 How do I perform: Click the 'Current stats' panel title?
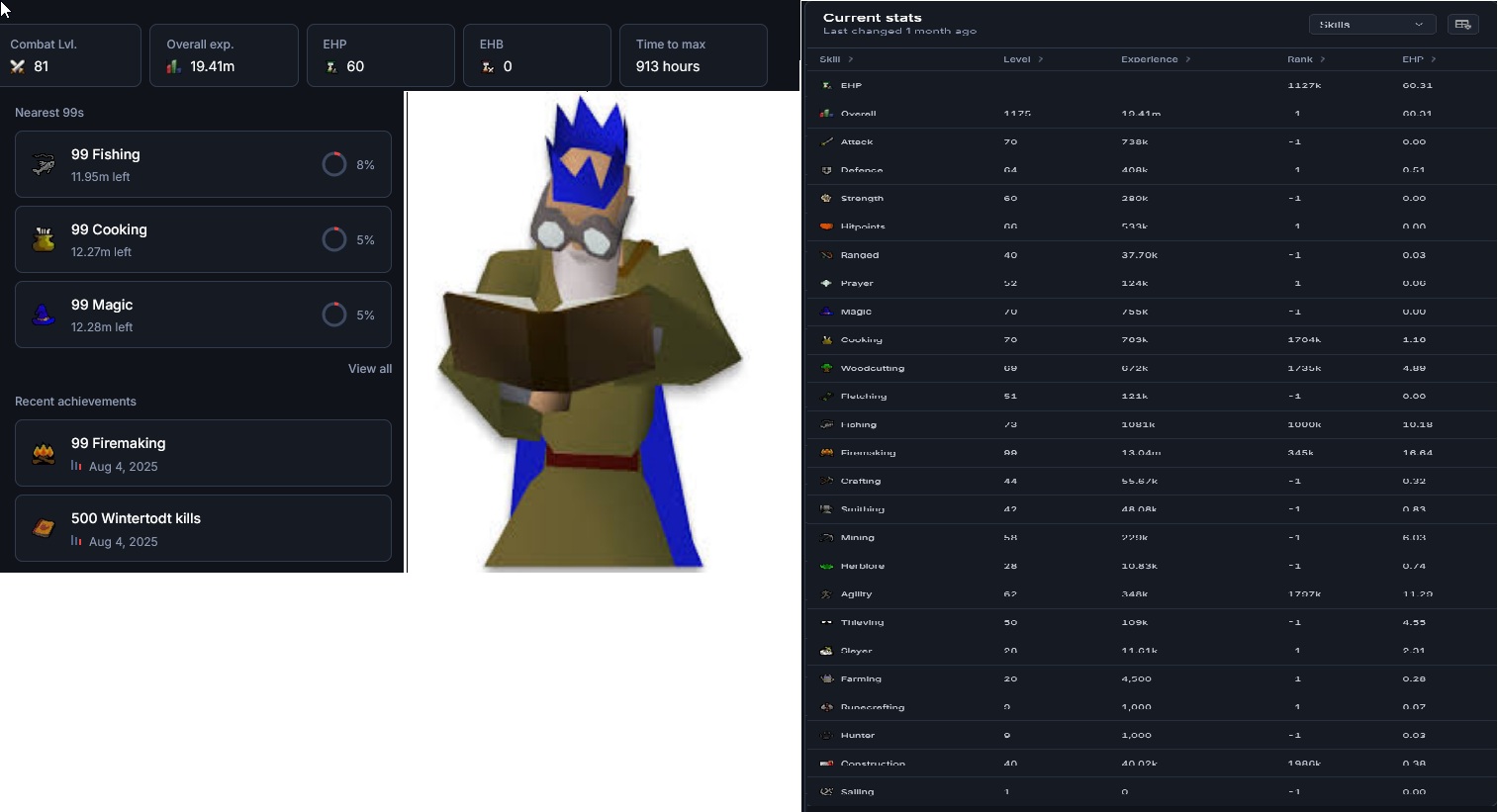(x=873, y=18)
